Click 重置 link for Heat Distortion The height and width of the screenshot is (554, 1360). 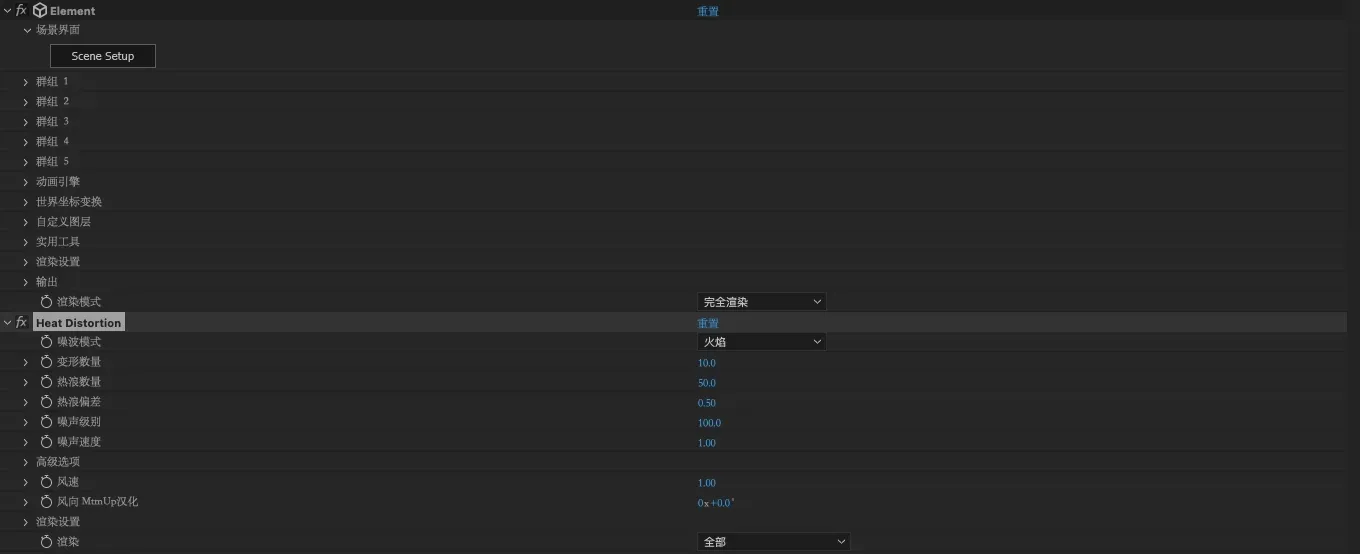(x=708, y=323)
